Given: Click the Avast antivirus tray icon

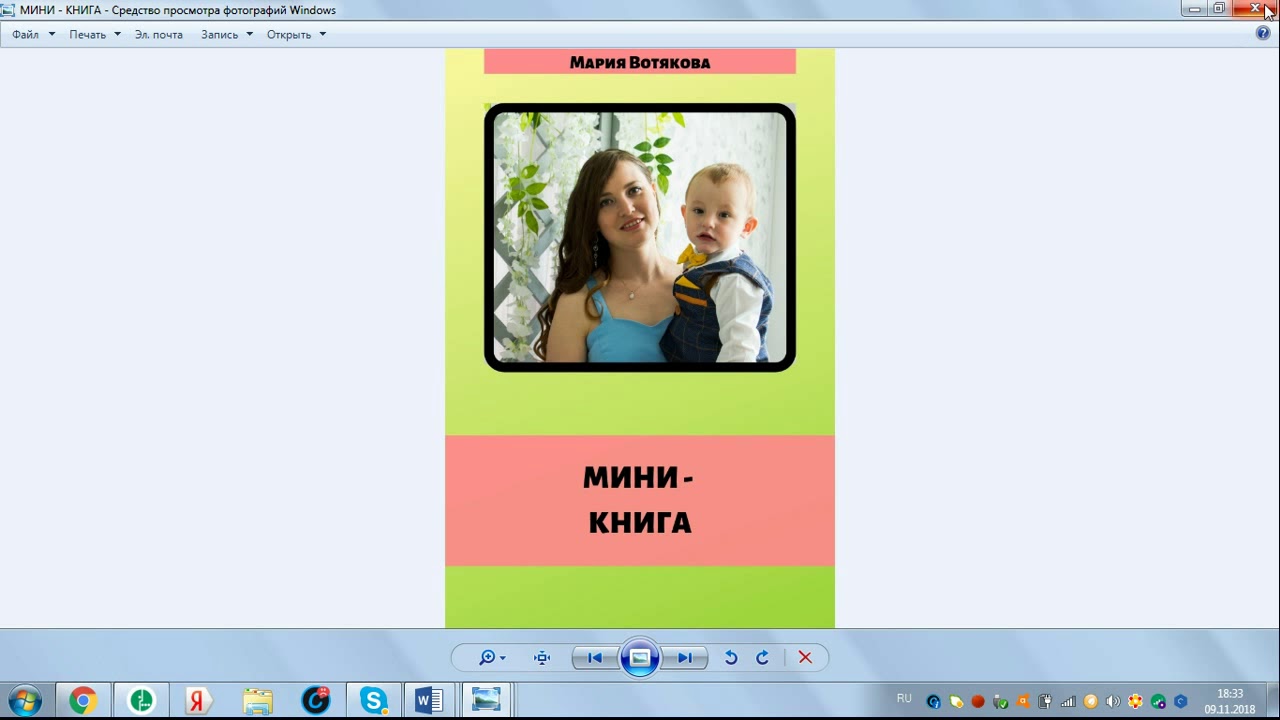Looking at the screenshot, I should [x=1022, y=701].
